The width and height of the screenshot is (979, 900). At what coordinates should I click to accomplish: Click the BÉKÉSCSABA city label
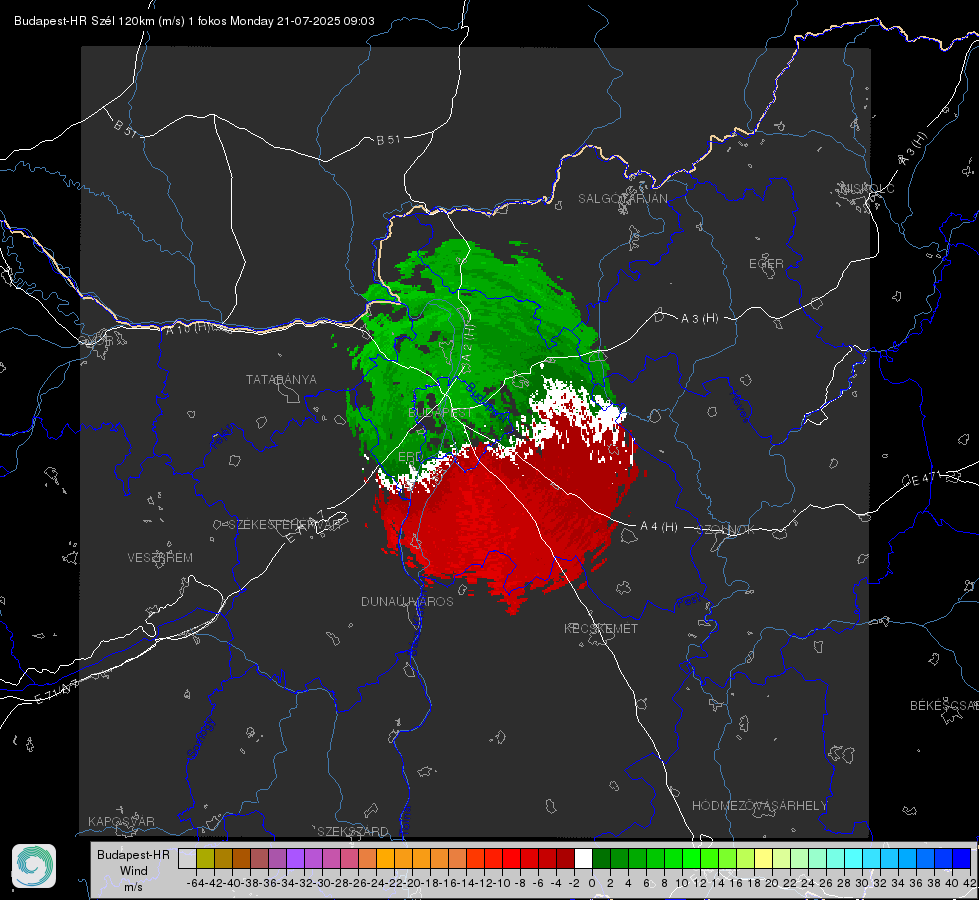click(x=944, y=706)
